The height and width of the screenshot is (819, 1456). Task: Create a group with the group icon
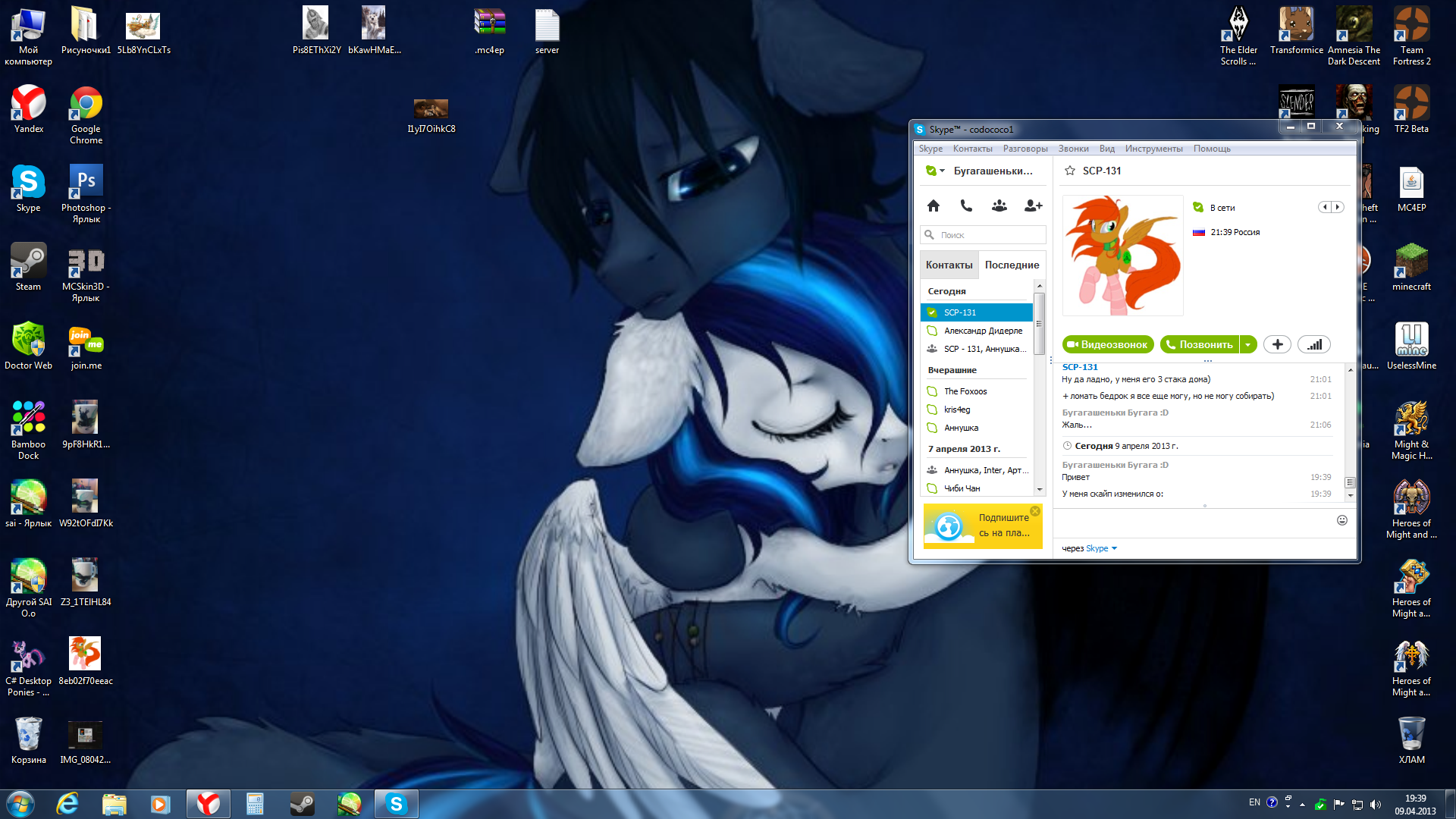[999, 206]
